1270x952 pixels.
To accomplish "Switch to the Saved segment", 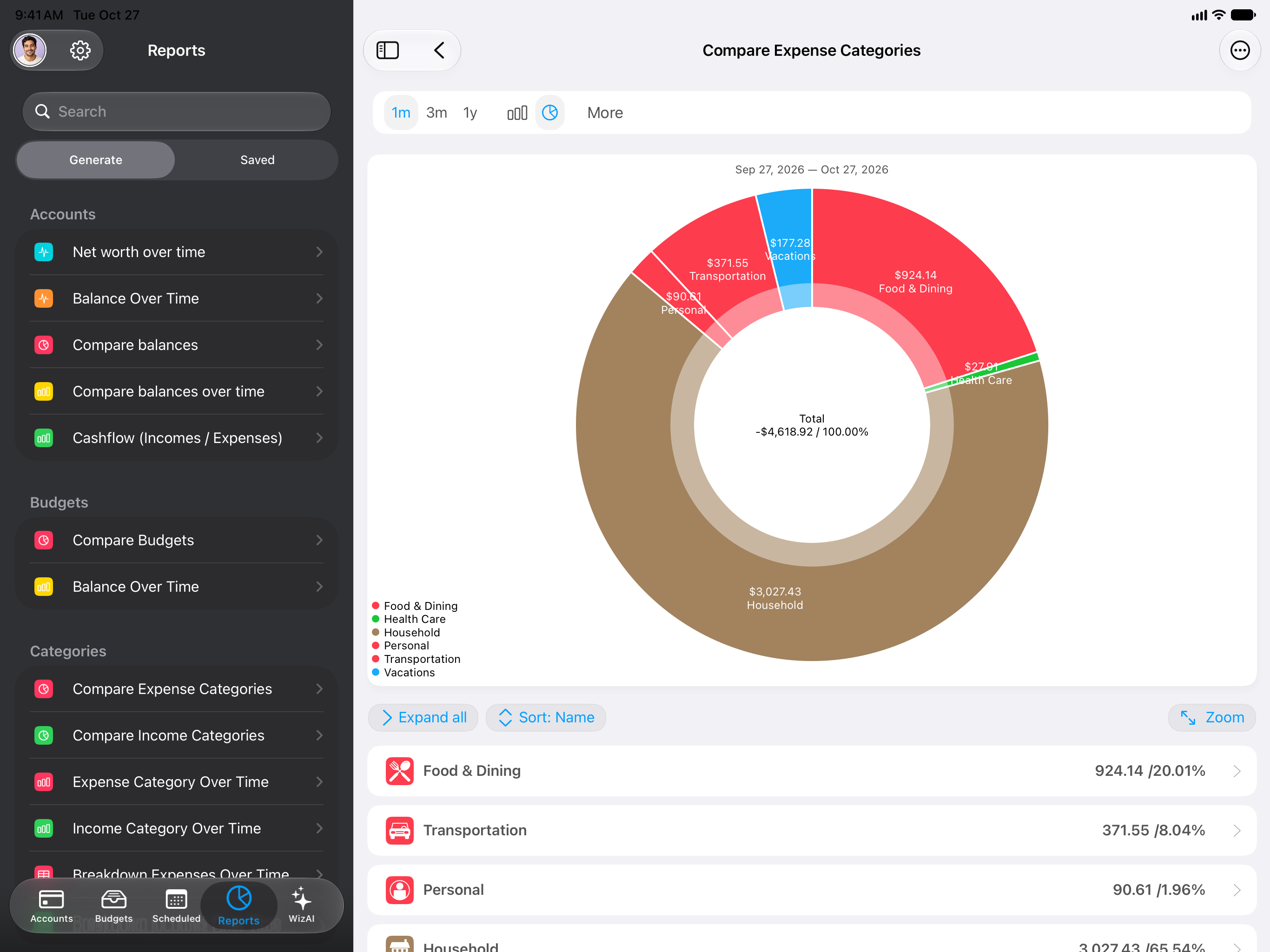I will pos(257,159).
